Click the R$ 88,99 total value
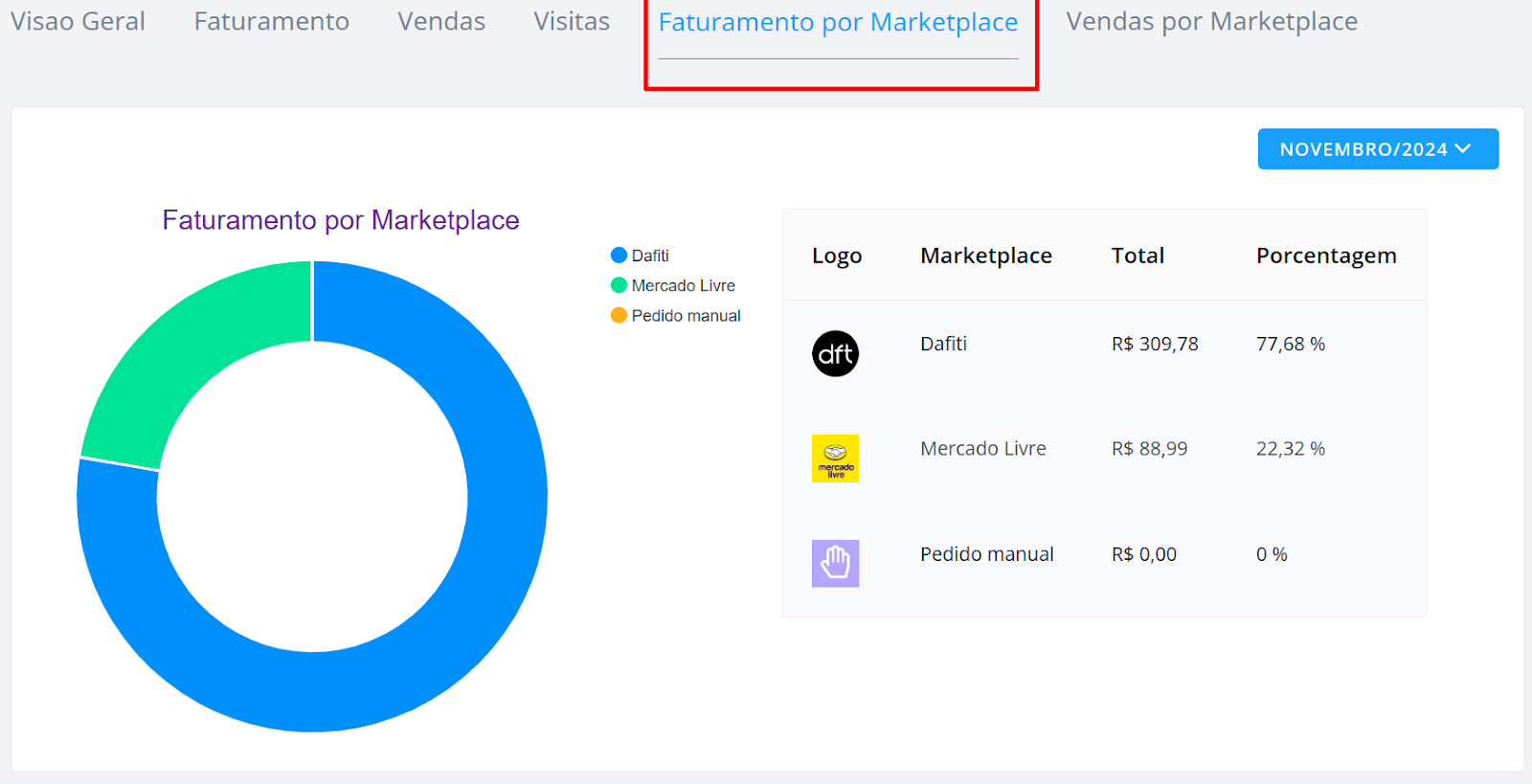Image resolution: width=1532 pixels, height=784 pixels. pyautogui.click(x=1149, y=448)
